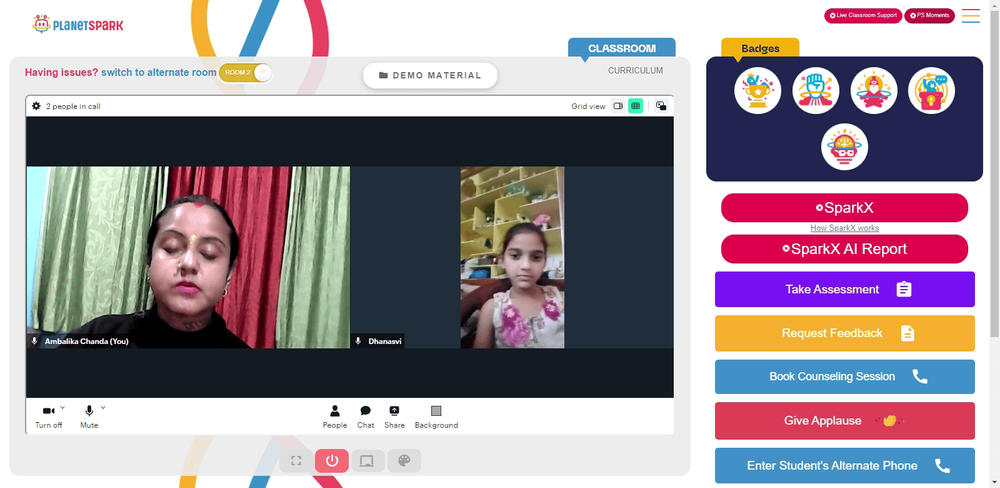Open Demo Material folder

[x=430, y=75]
